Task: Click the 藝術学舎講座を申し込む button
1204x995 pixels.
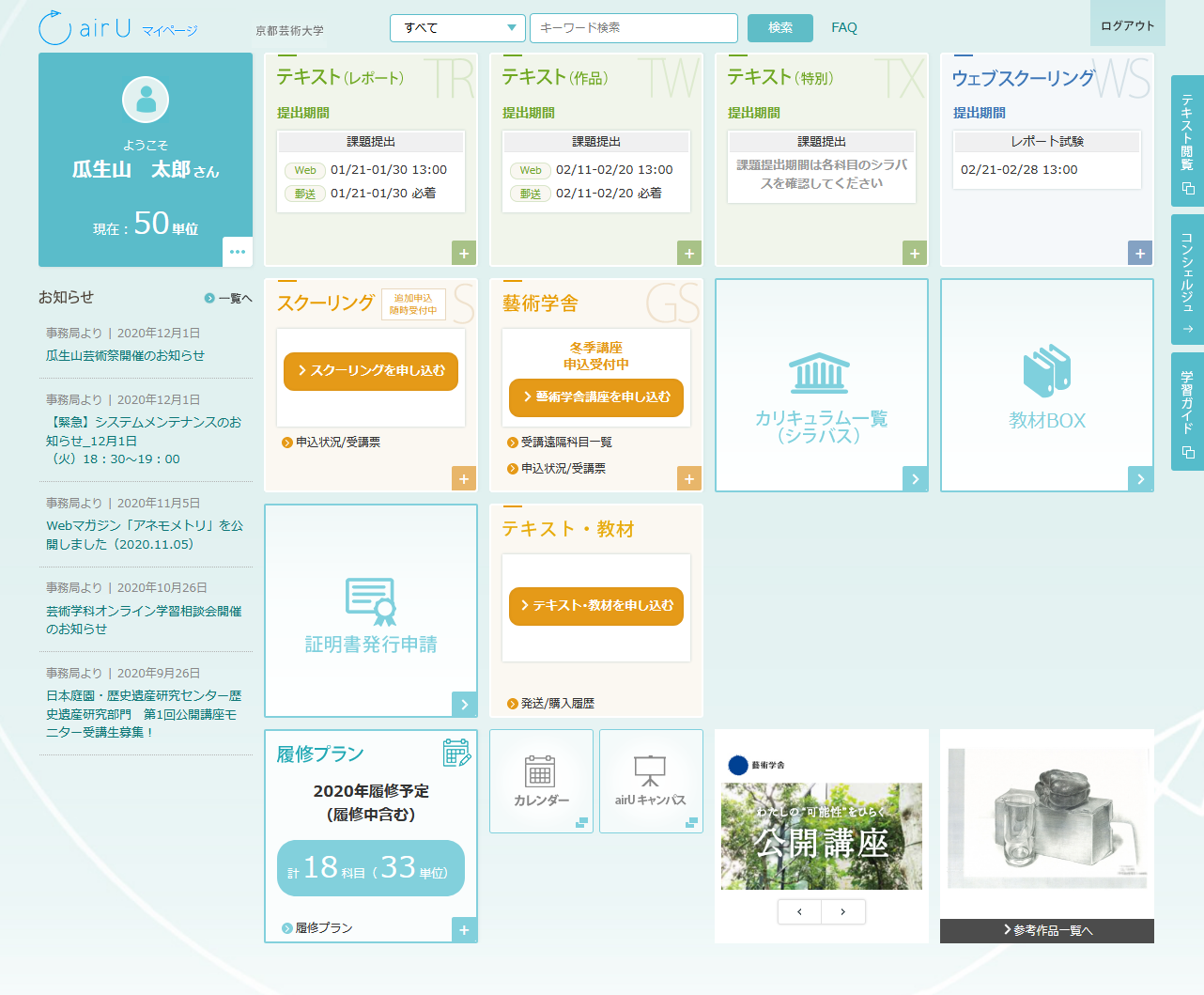Action: tap(596, 397)
